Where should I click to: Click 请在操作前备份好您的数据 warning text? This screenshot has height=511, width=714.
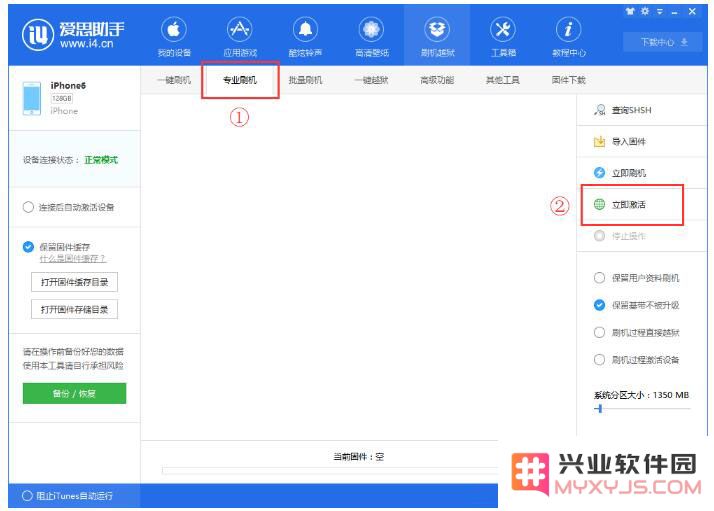tap(73, 352)
